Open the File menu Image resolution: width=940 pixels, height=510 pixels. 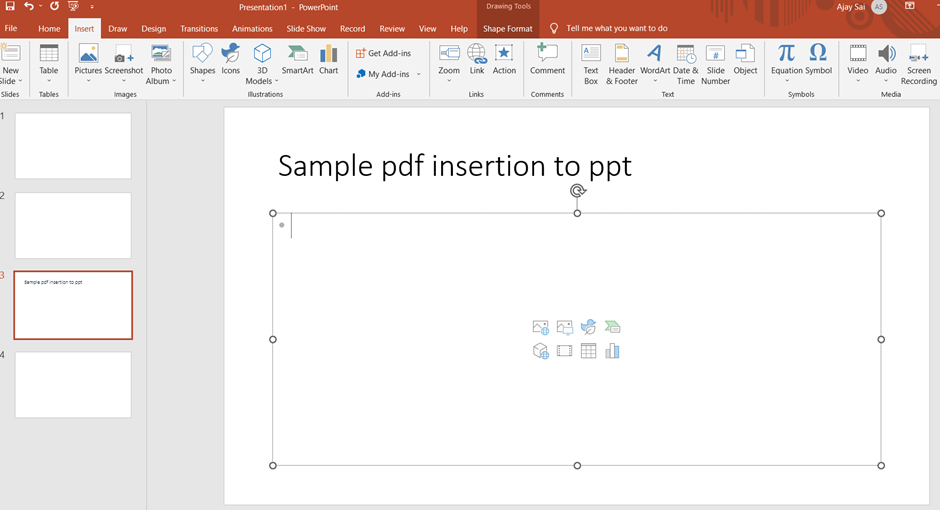(11, 28)
